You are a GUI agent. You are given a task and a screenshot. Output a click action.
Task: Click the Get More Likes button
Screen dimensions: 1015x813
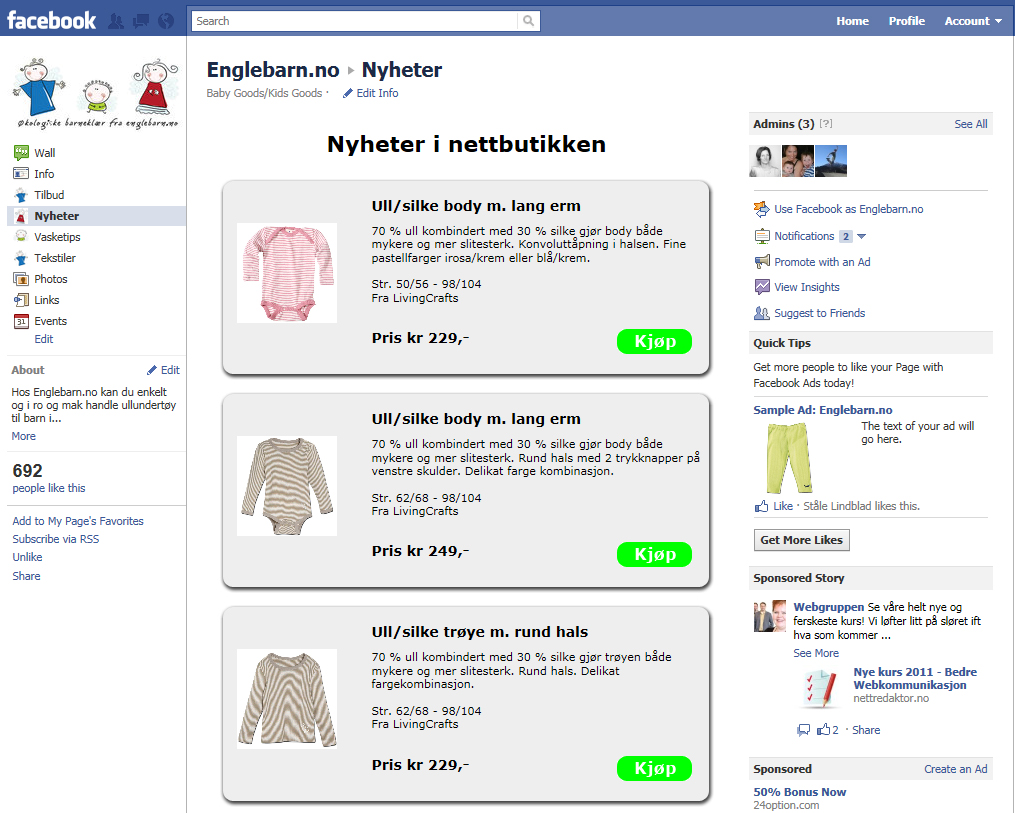pyautogui.click(x=801, y=540)
